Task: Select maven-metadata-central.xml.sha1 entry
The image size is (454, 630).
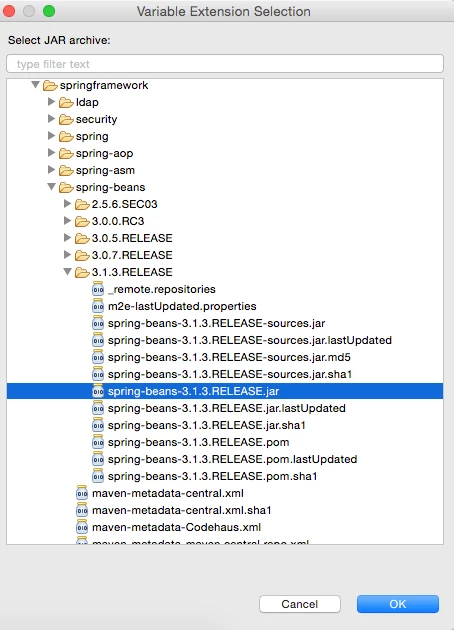Action: [182, 510]
